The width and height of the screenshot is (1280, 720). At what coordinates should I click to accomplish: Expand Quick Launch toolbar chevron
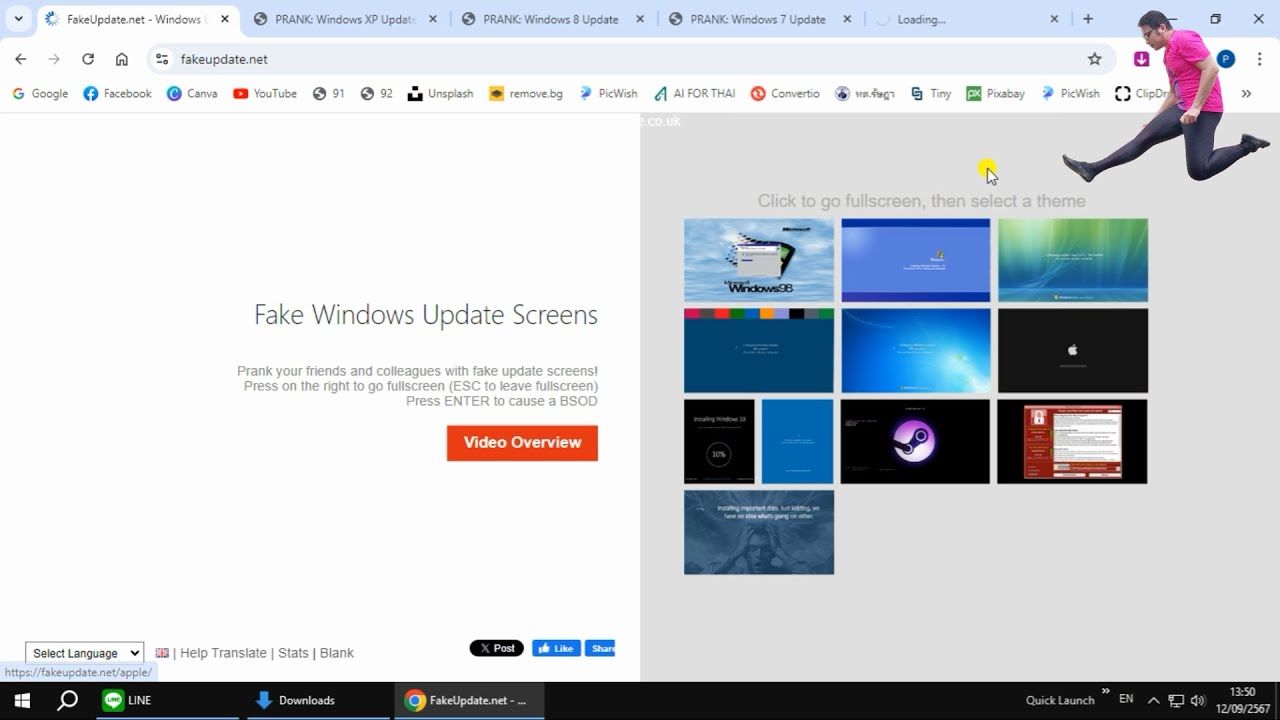[1105, 691]
